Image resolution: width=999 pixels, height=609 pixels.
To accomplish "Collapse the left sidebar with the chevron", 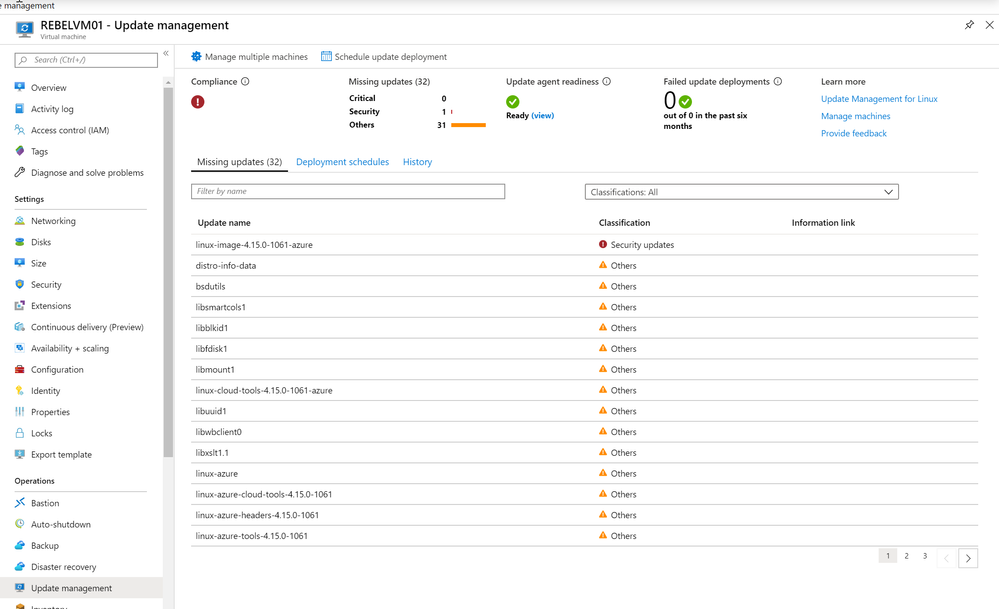I will [166, 54].
